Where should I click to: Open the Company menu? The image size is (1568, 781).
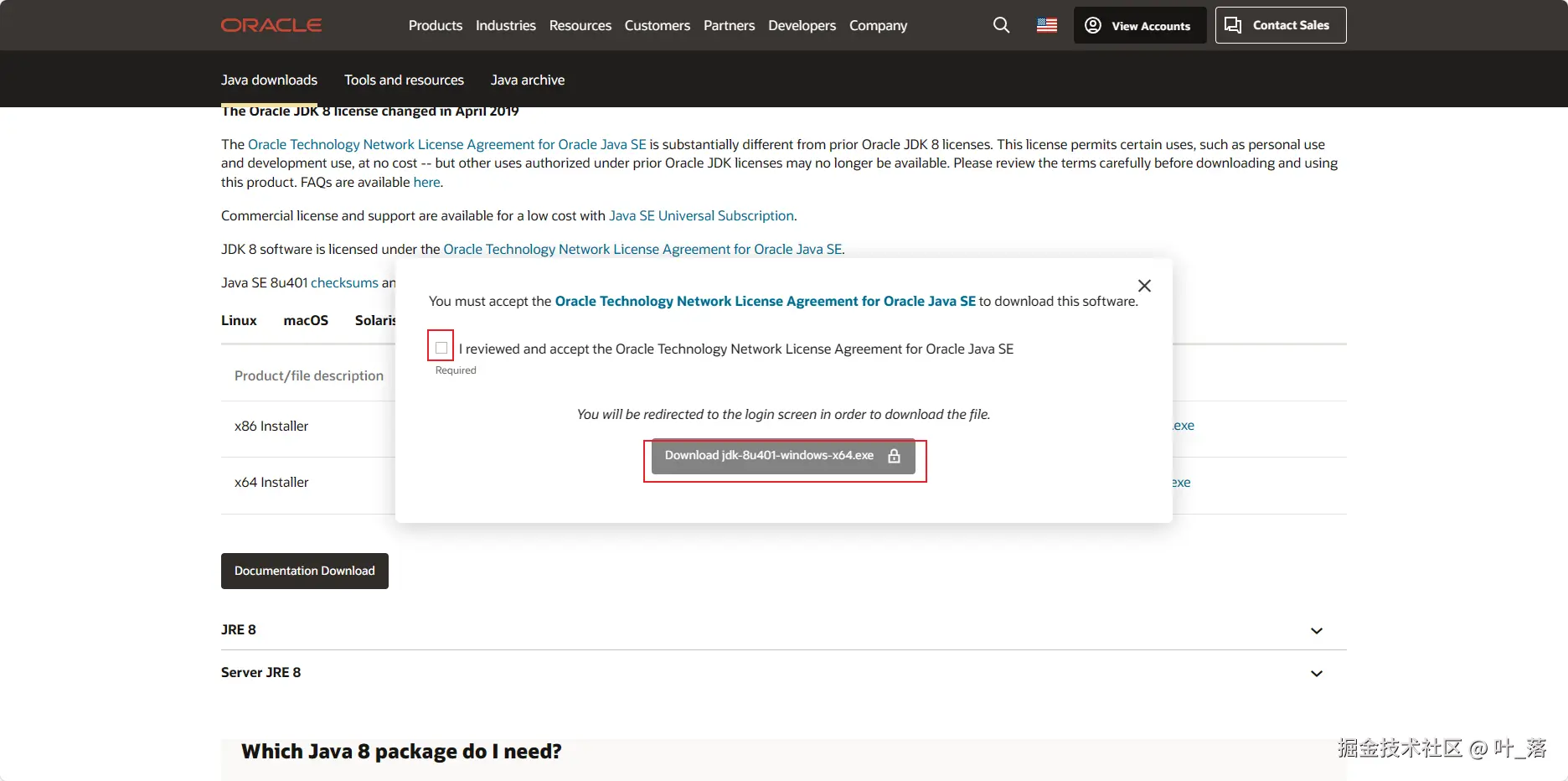coord(879,25)
